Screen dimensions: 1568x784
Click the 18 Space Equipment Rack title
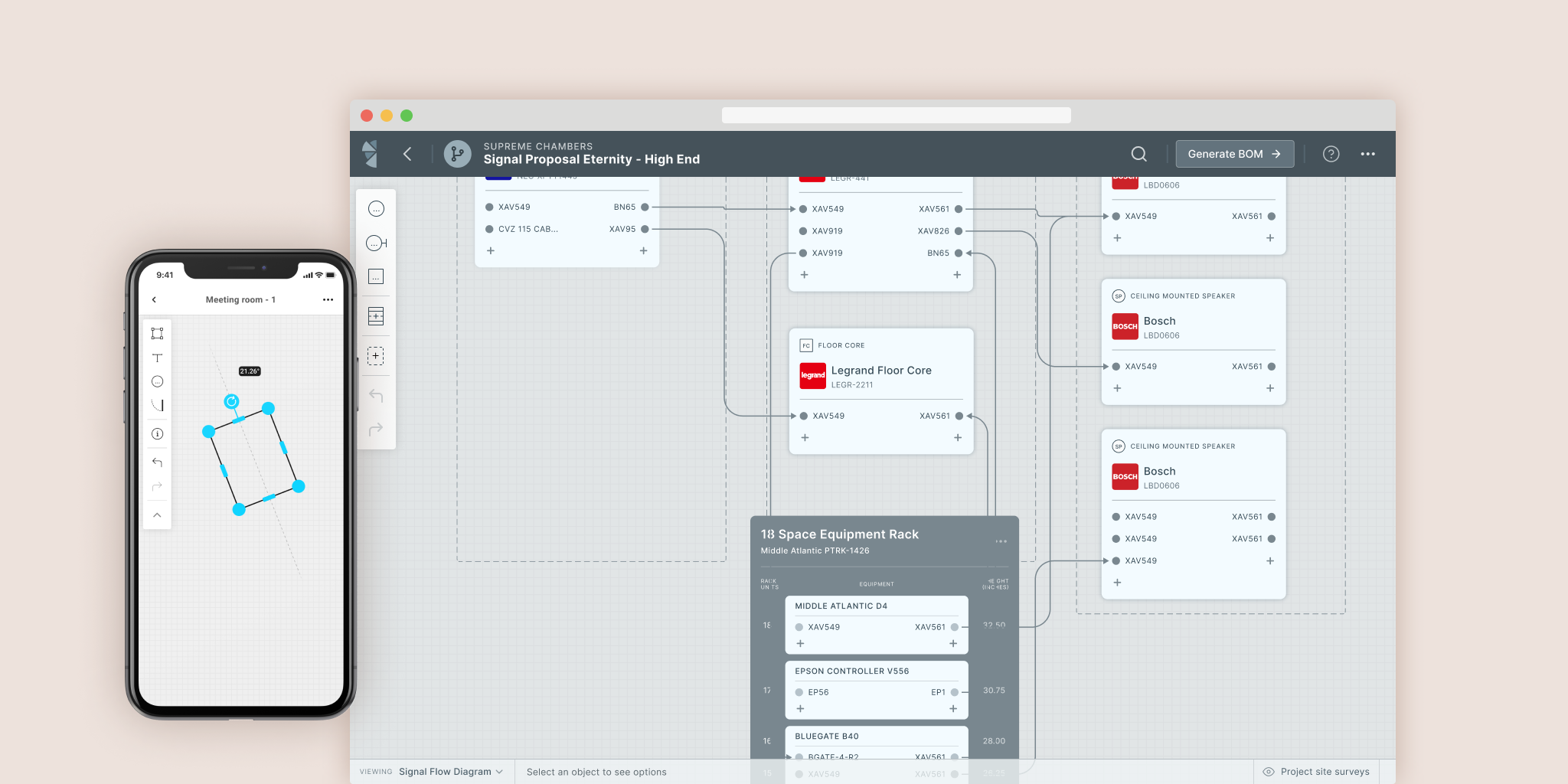click(840, 534)
